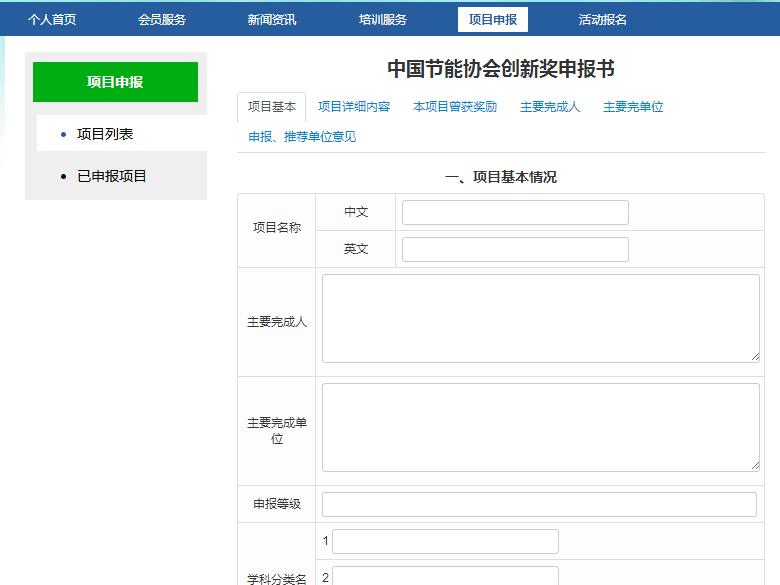
Task: Click the 申报等级 row label
Action: 277,504
